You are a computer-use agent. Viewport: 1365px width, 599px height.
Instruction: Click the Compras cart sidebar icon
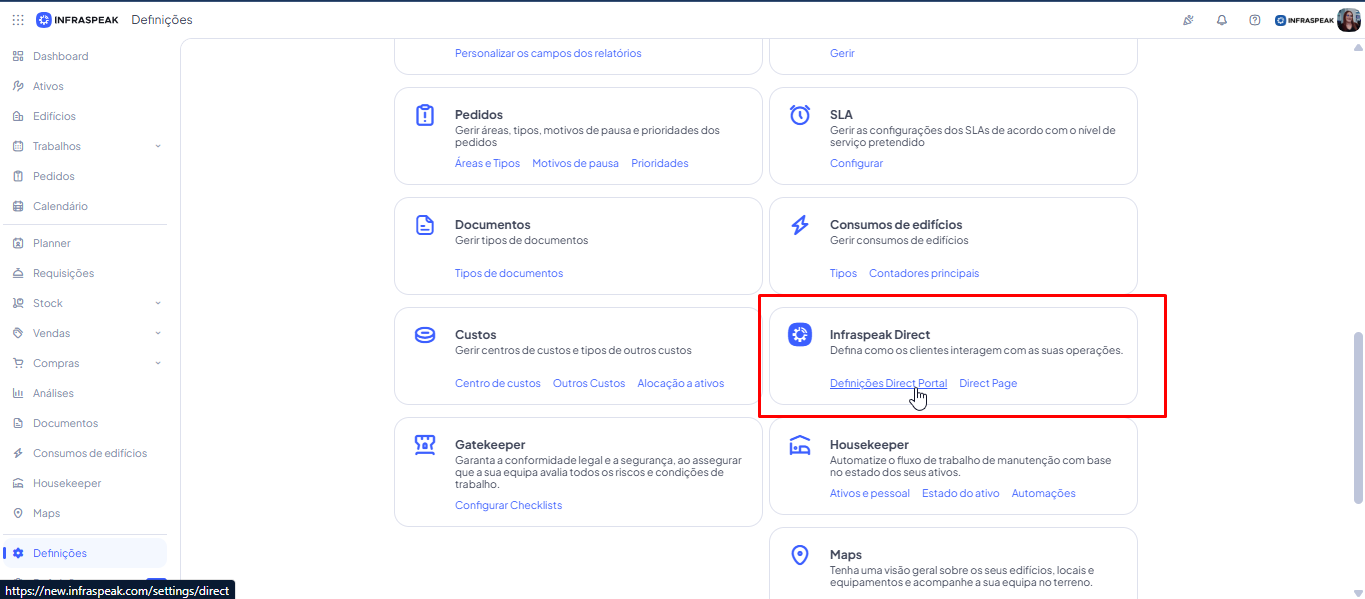[18, 363]
